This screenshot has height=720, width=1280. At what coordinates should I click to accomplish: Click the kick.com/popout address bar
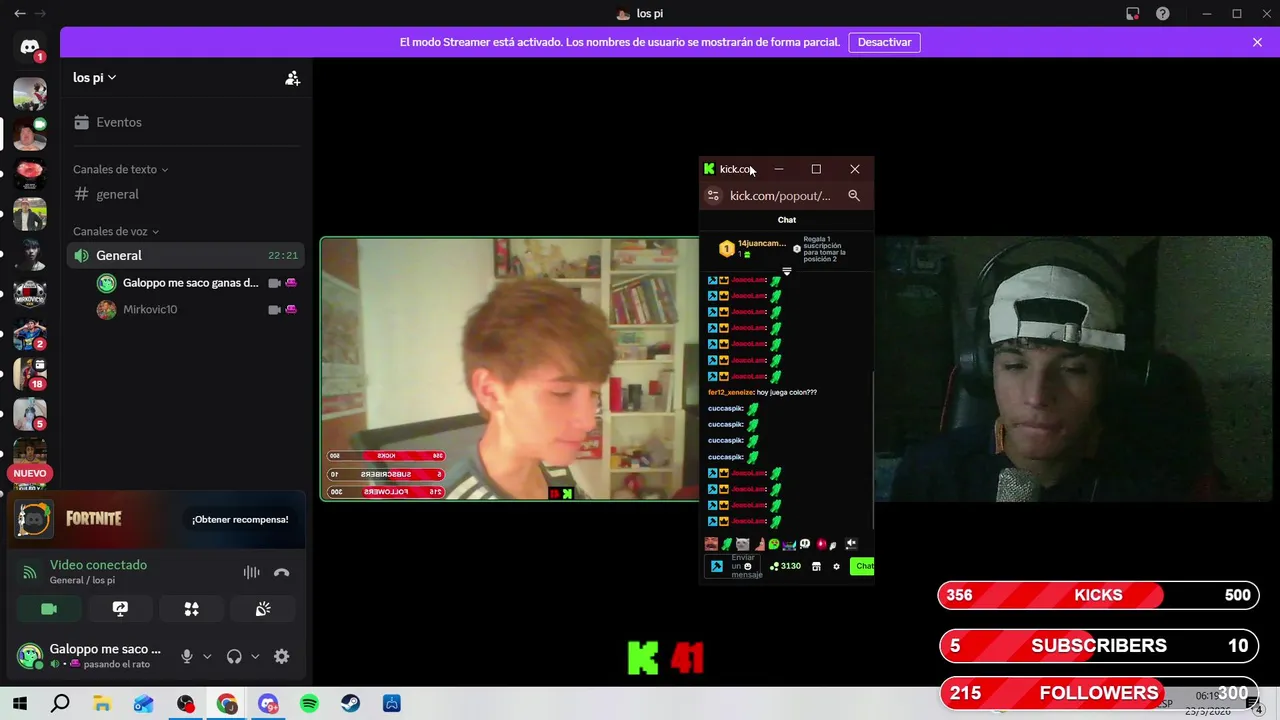click(780, 196)
